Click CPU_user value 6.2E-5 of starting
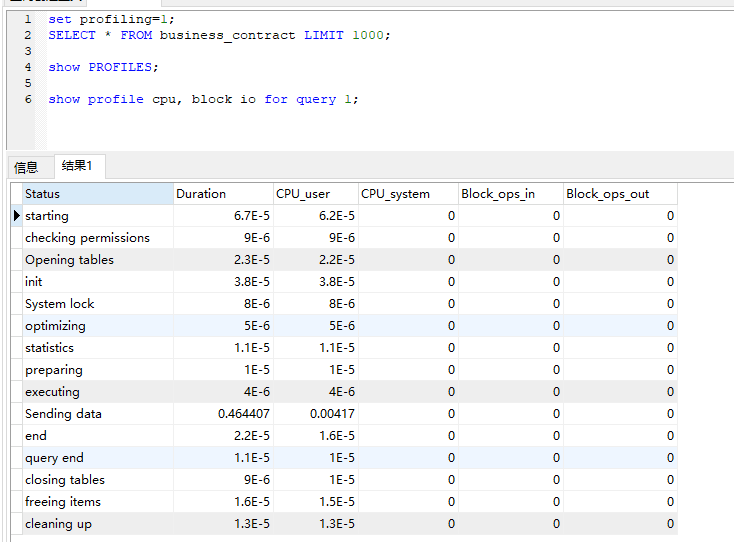Image resolution: width=734 pixels, height=542 pixels. click(x=337, y=216)
